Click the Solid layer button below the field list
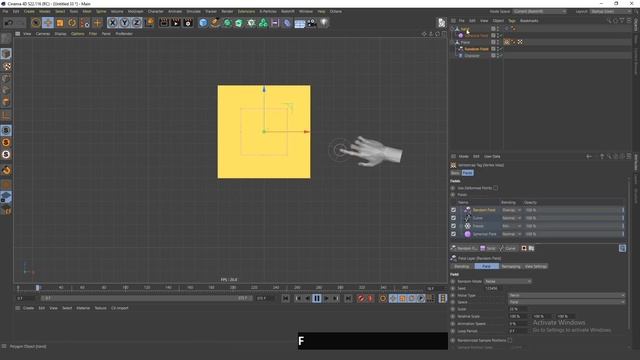Image resolution: width=640 pixels, height=360 pixels. tap(488, 248)
